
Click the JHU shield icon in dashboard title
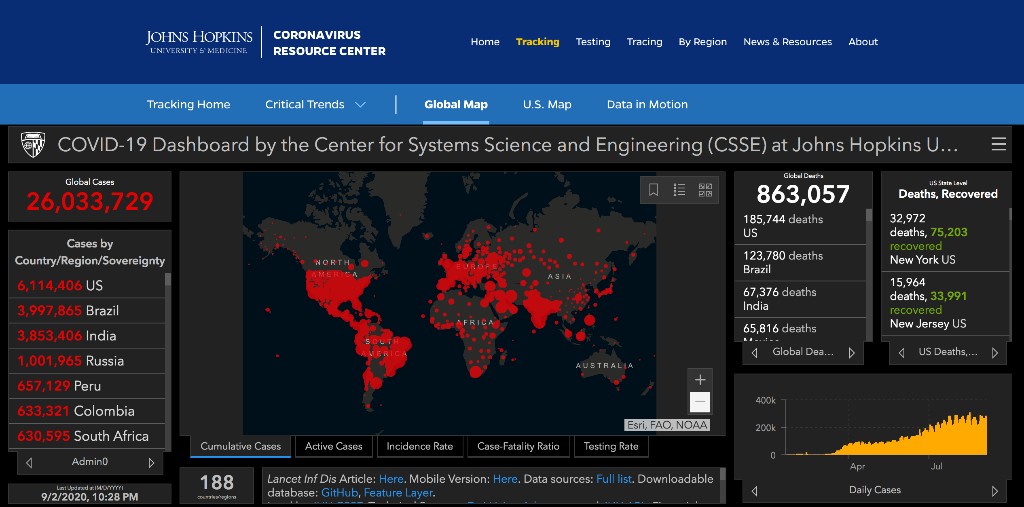(x=33, y=144)
